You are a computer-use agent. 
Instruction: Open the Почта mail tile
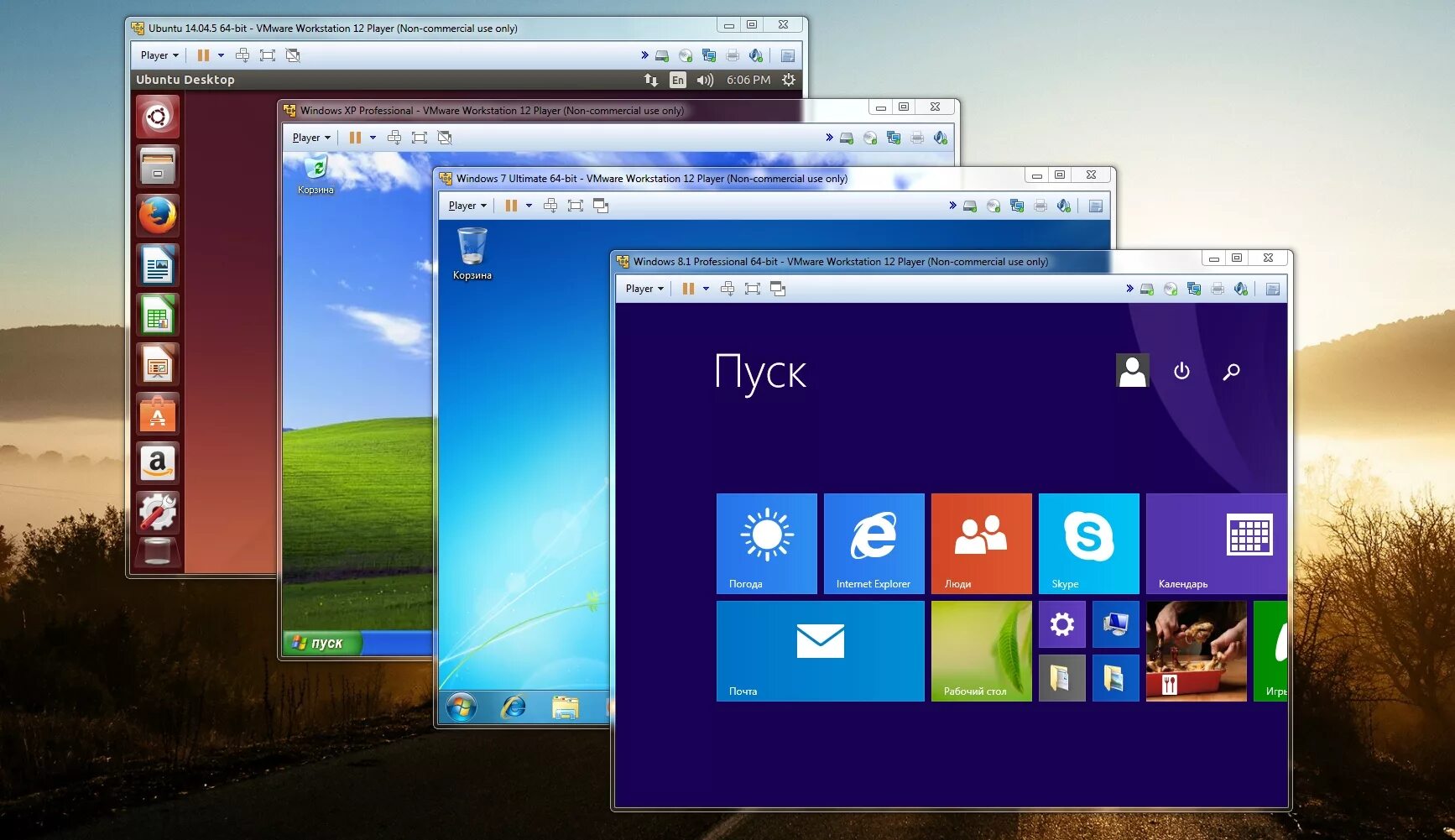click(821, 651)
